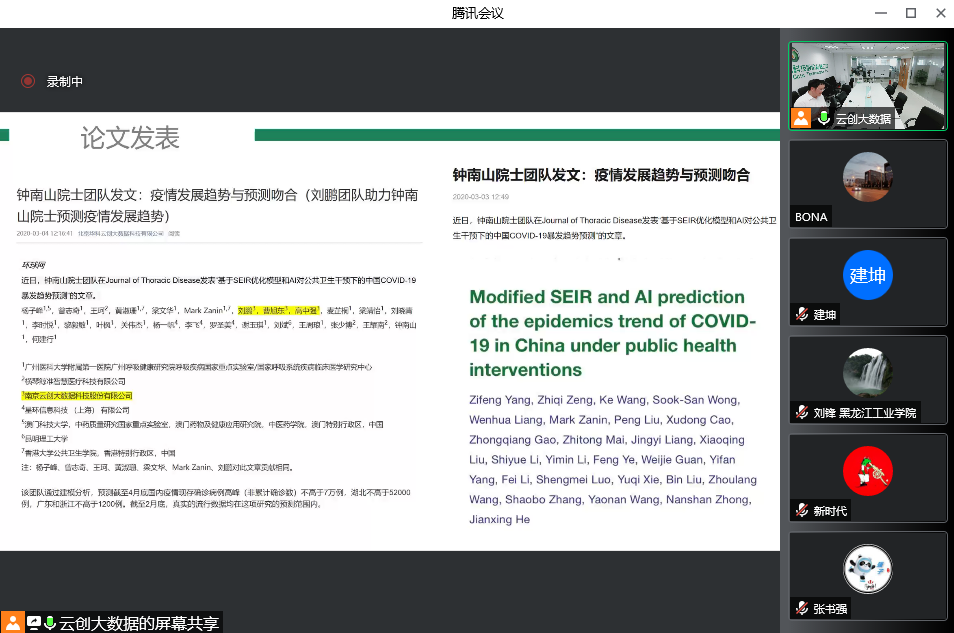Click the muted microphone icon beside 建坤
The height and width of the screenshot is (633, 954).
pyautogui.click(x=801, y=315)
